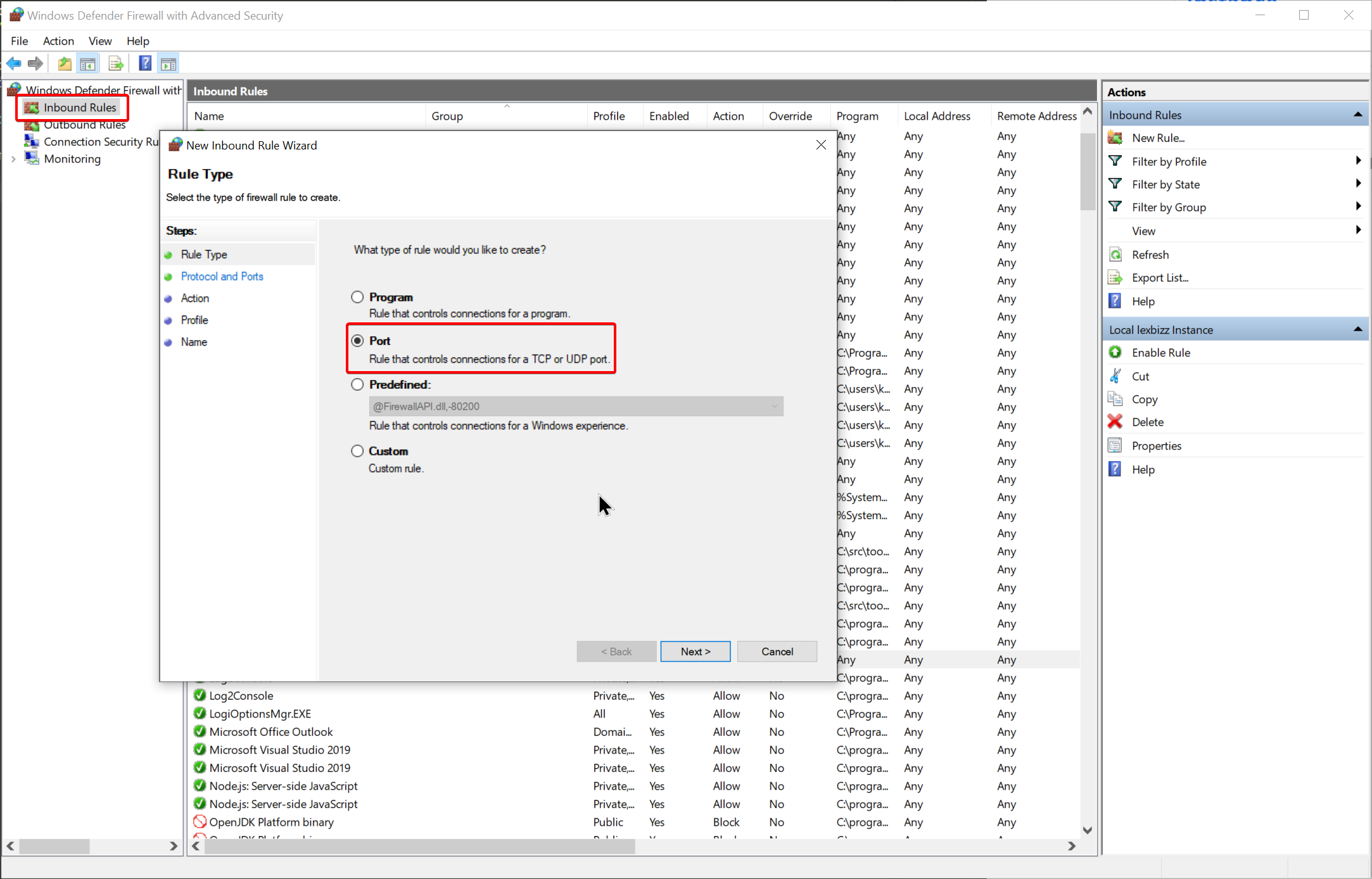1372x879 pixels.
Task: Click the Forward arrow toolbar icon
Action: click(x=35, y=63)
